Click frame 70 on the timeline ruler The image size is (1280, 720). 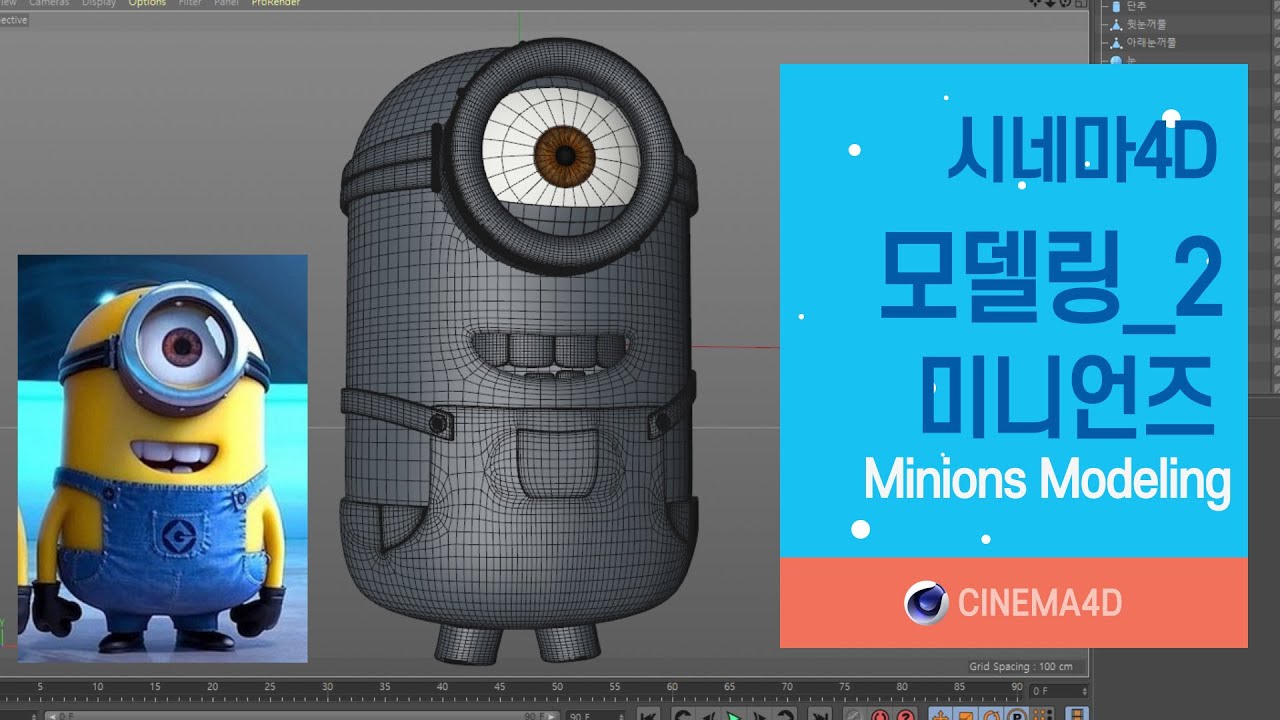click(x=788, y=688)
